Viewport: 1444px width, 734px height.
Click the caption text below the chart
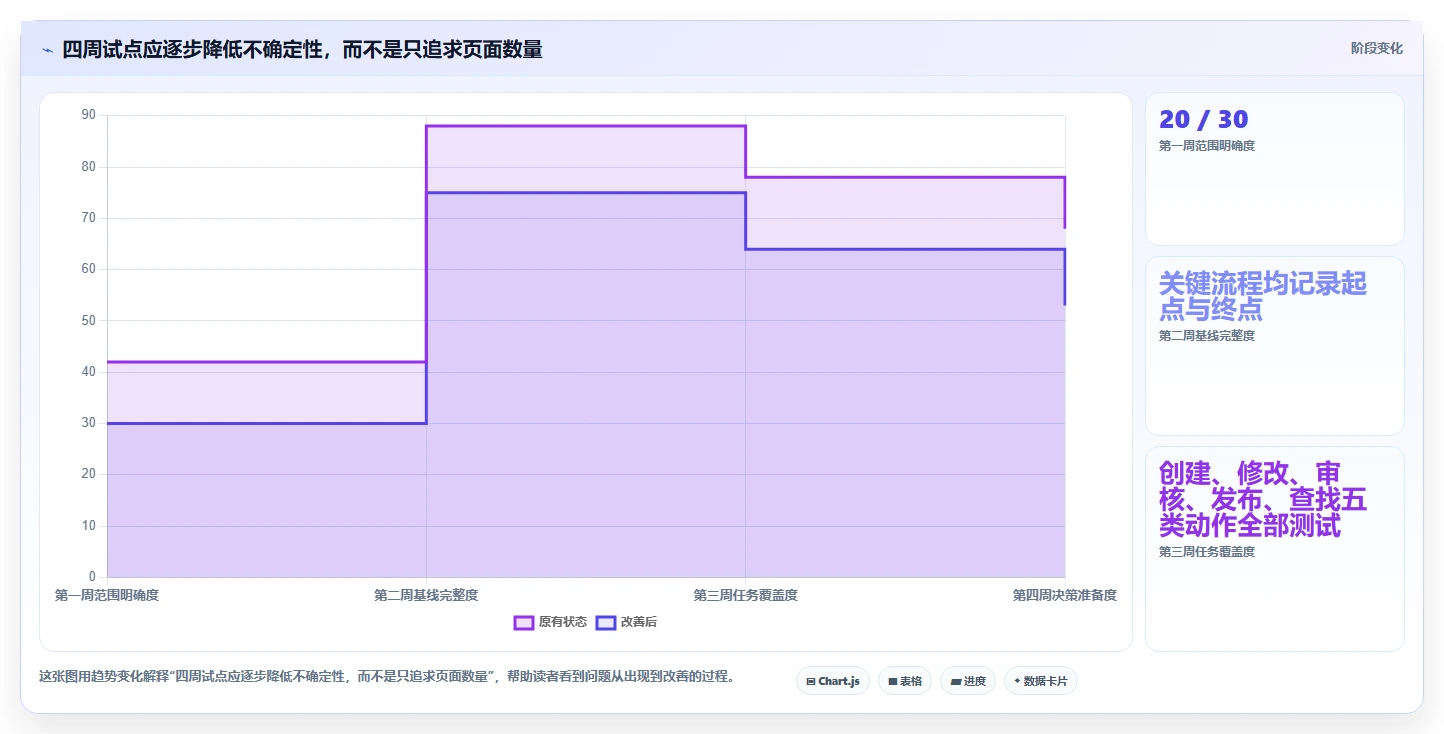click(x=387, y=677)
